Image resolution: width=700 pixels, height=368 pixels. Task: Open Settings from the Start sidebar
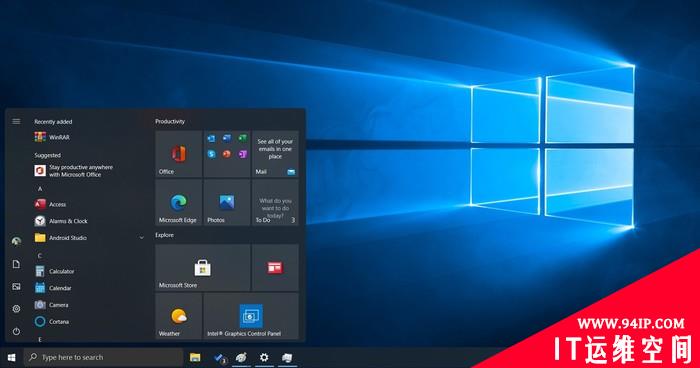click(x=17, y=309)
